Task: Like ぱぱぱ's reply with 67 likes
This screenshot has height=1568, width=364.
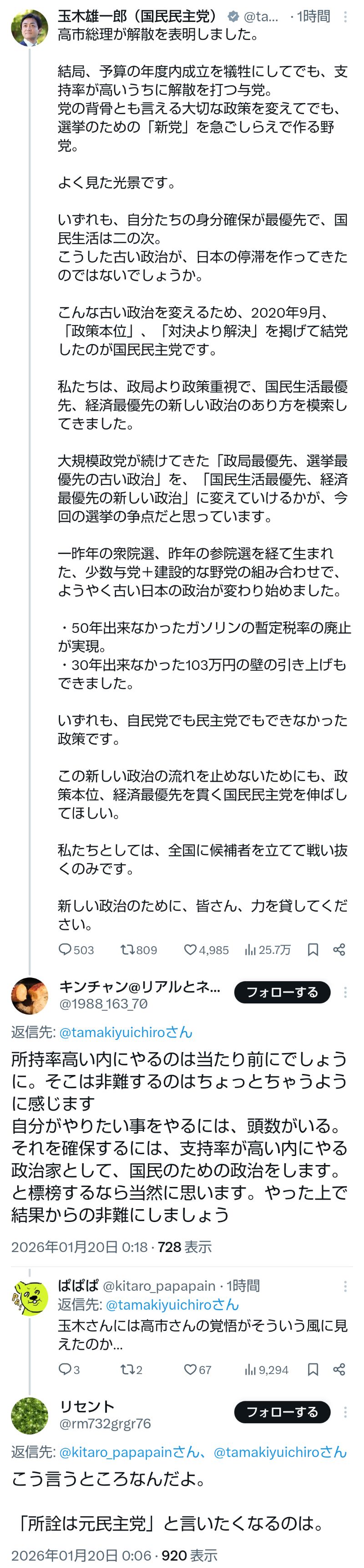Action: [x=191, y=1369]
